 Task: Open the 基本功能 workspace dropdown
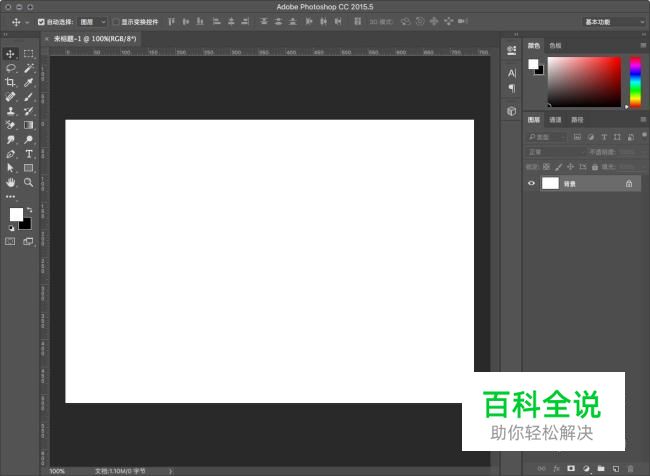pos(612,21)
